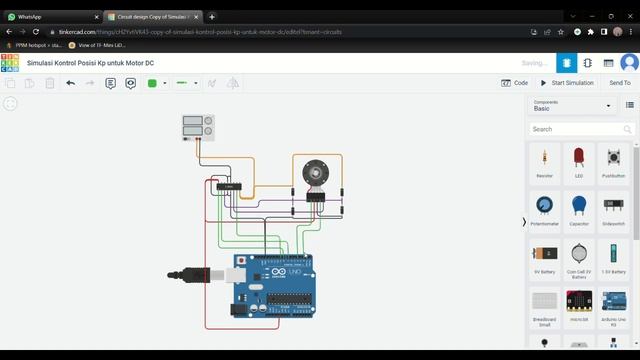
Task: Close the WhatsApp tab
Action: click(96, 17)
